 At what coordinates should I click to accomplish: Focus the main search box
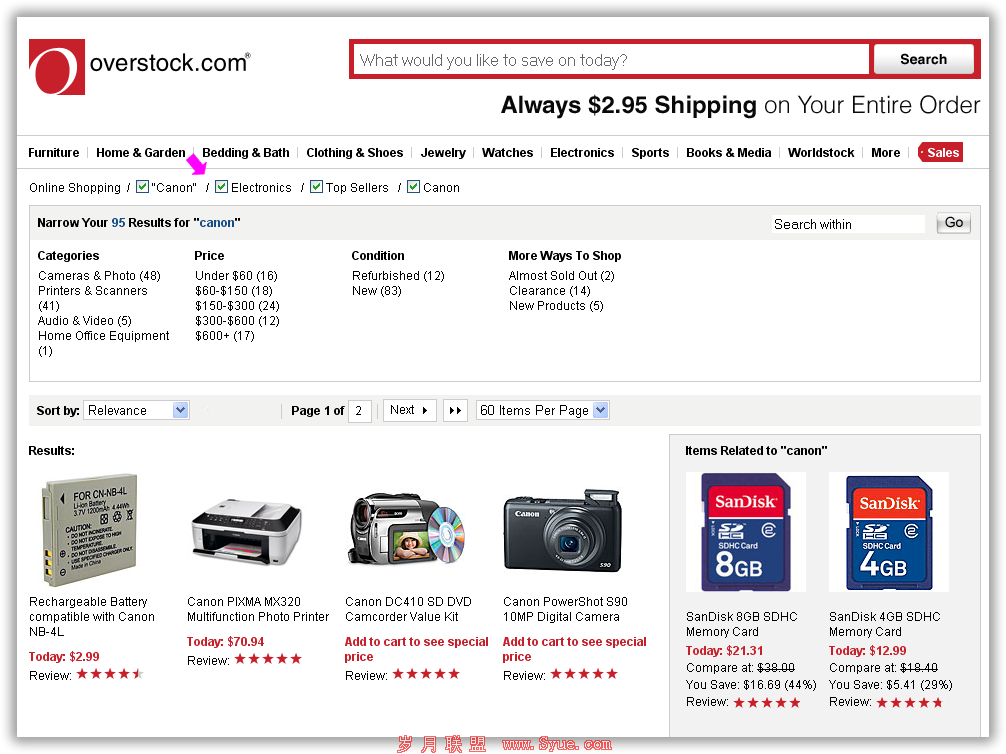tap(611, 60)
